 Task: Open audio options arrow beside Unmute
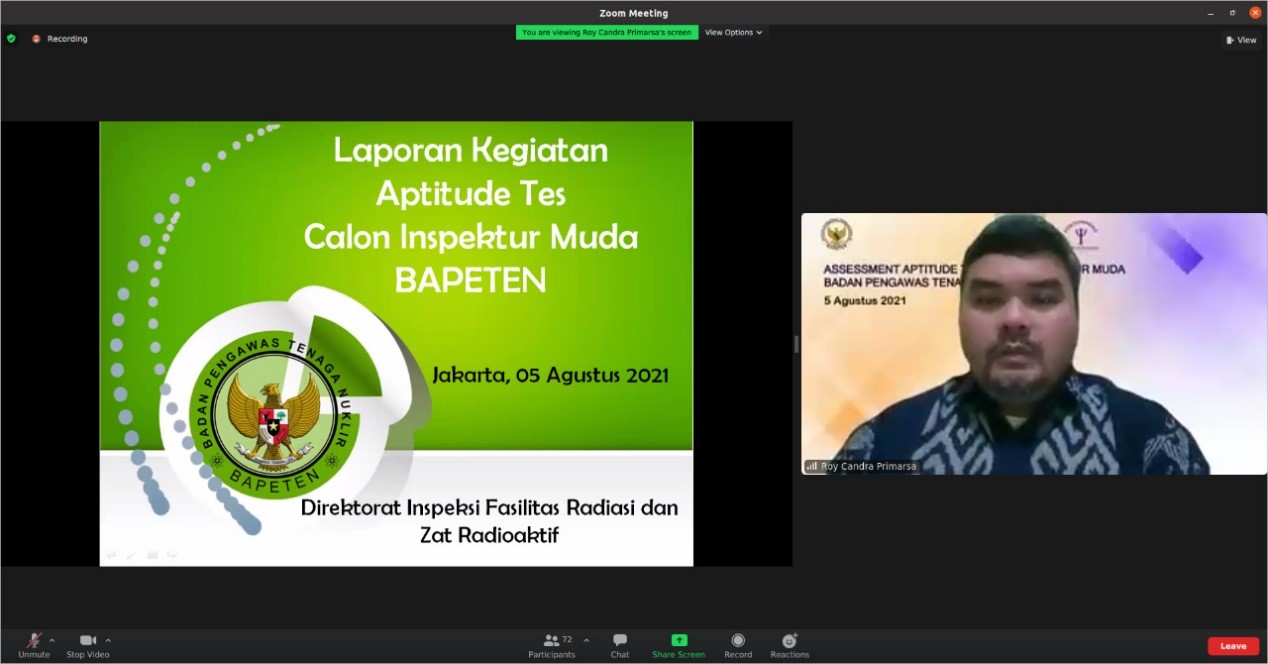(x=52, y=640)
